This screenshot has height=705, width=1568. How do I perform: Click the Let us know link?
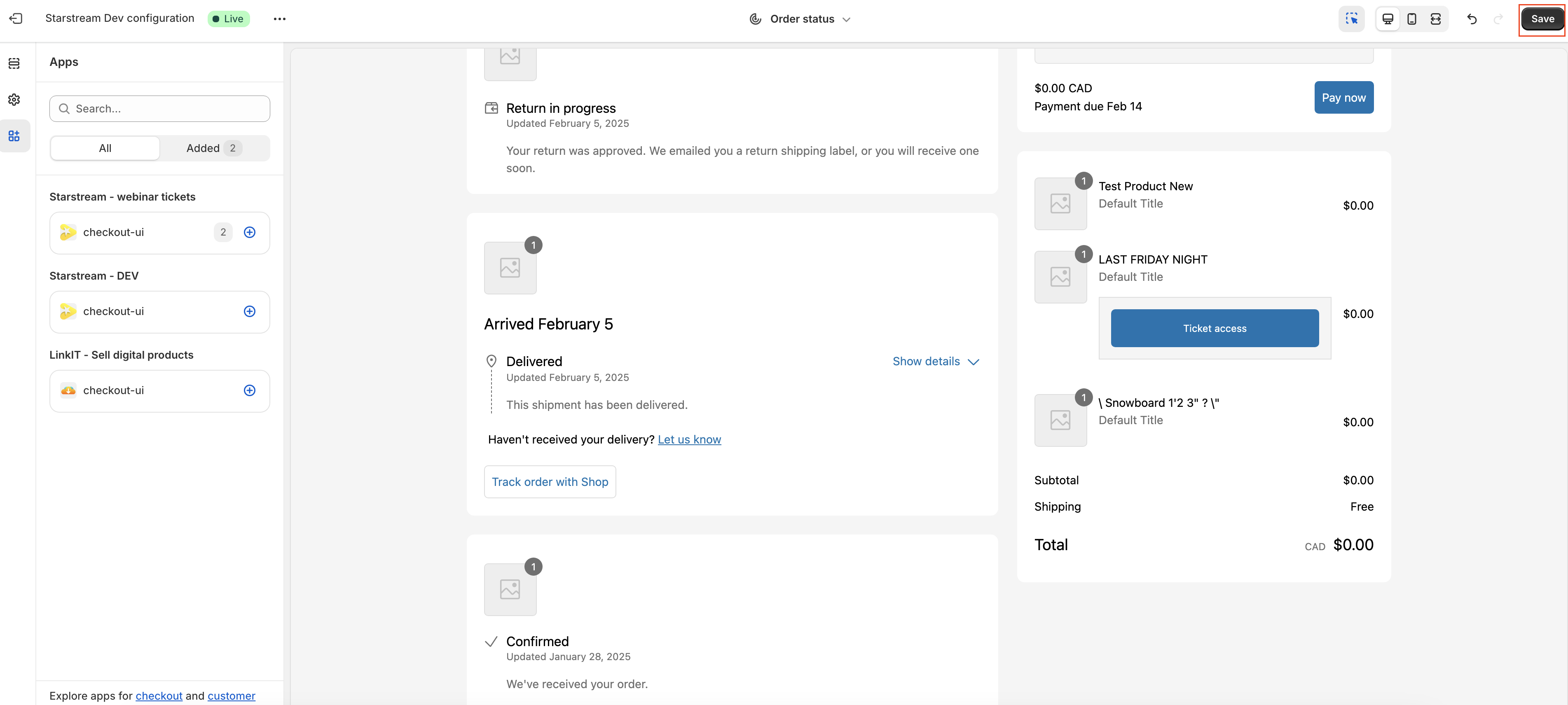point(689,439)
